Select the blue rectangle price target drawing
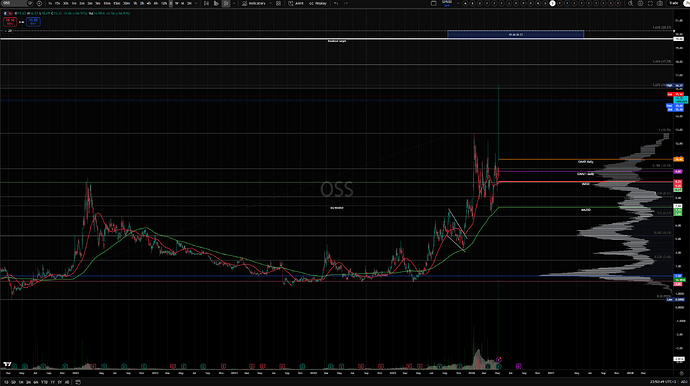Viewport: 690px width, 386px height. tap(516, 34)
